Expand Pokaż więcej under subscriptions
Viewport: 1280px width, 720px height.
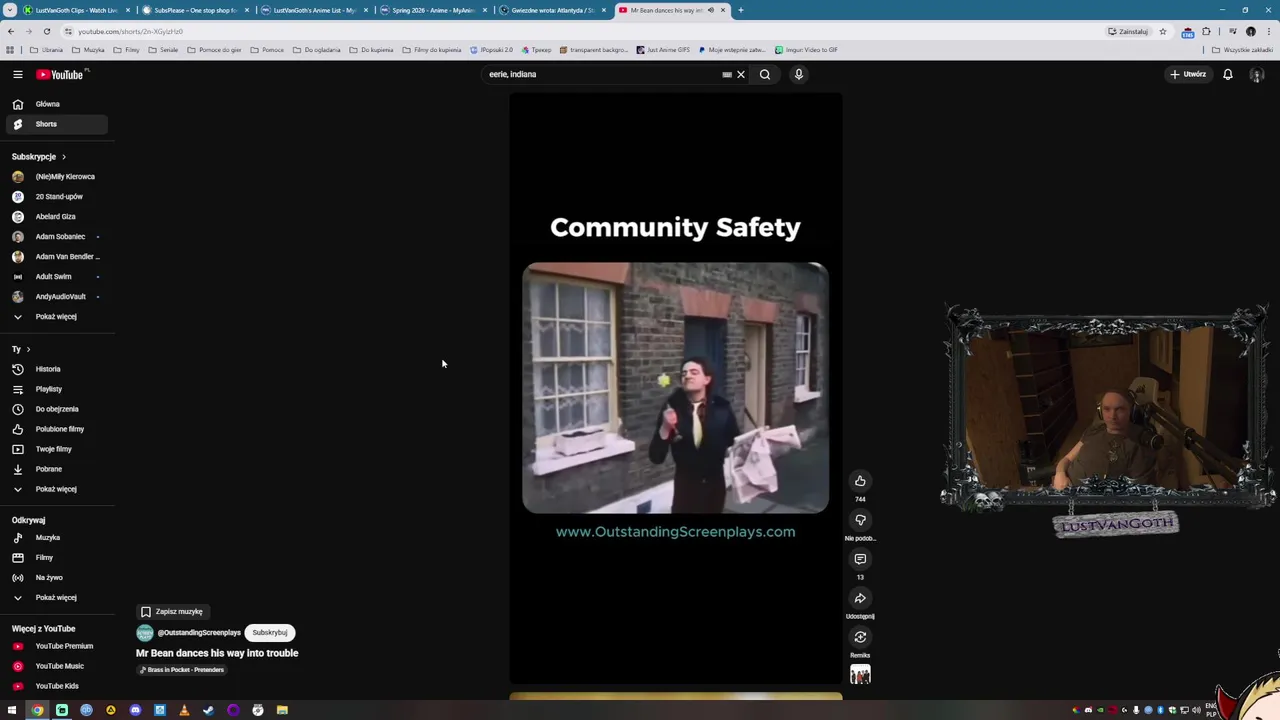click(57, 316)
